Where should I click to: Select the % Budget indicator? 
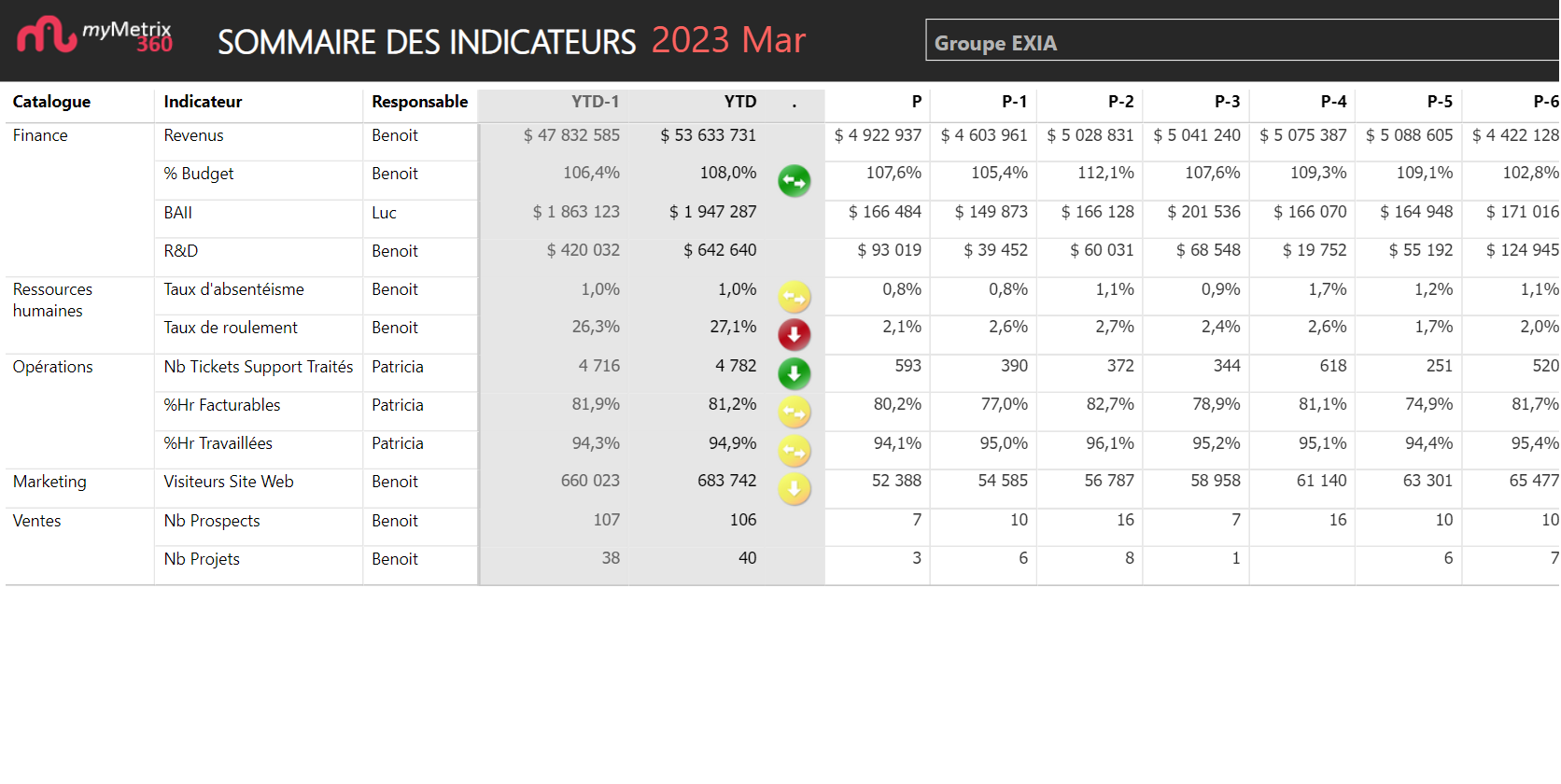pyautogui.click(x=199, y=174)
